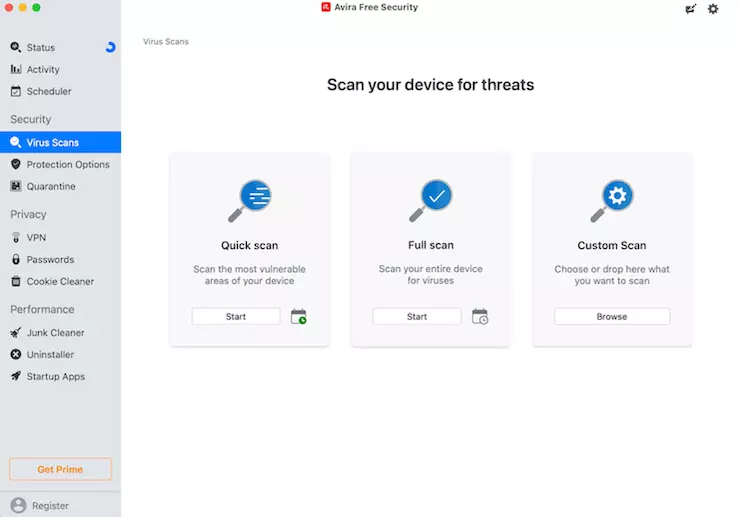740x517 pixels.
Task: Click the Uninstaller X circle icon
Action: pyautogui.click(x=16, y=354)
